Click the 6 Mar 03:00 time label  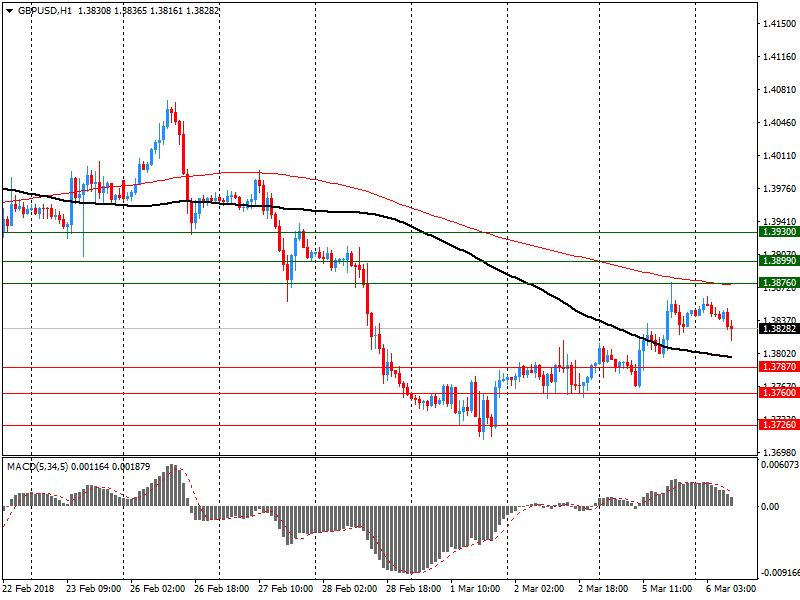pos(731,589)
